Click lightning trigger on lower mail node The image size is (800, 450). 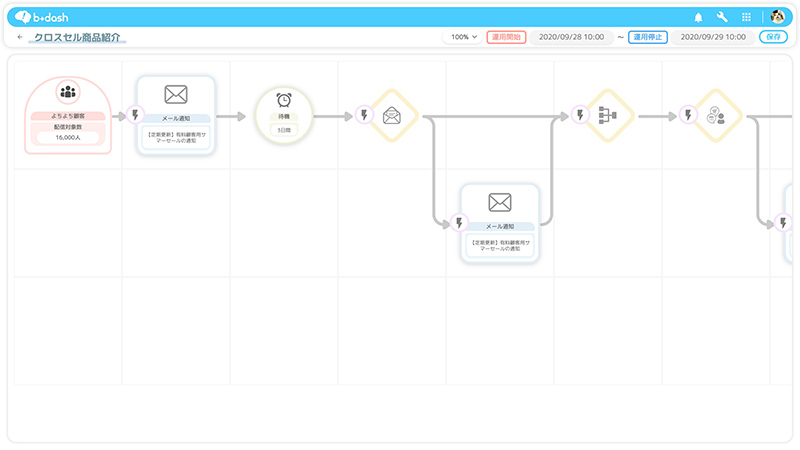pos(460,223)
